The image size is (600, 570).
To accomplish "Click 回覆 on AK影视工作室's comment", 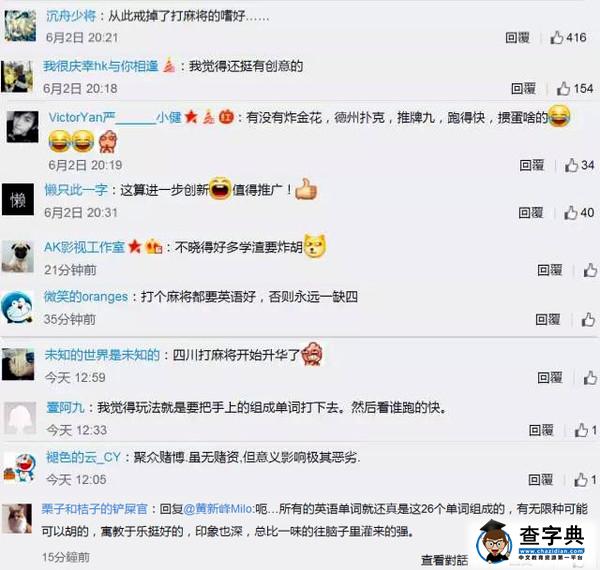I will click(549, 270).
